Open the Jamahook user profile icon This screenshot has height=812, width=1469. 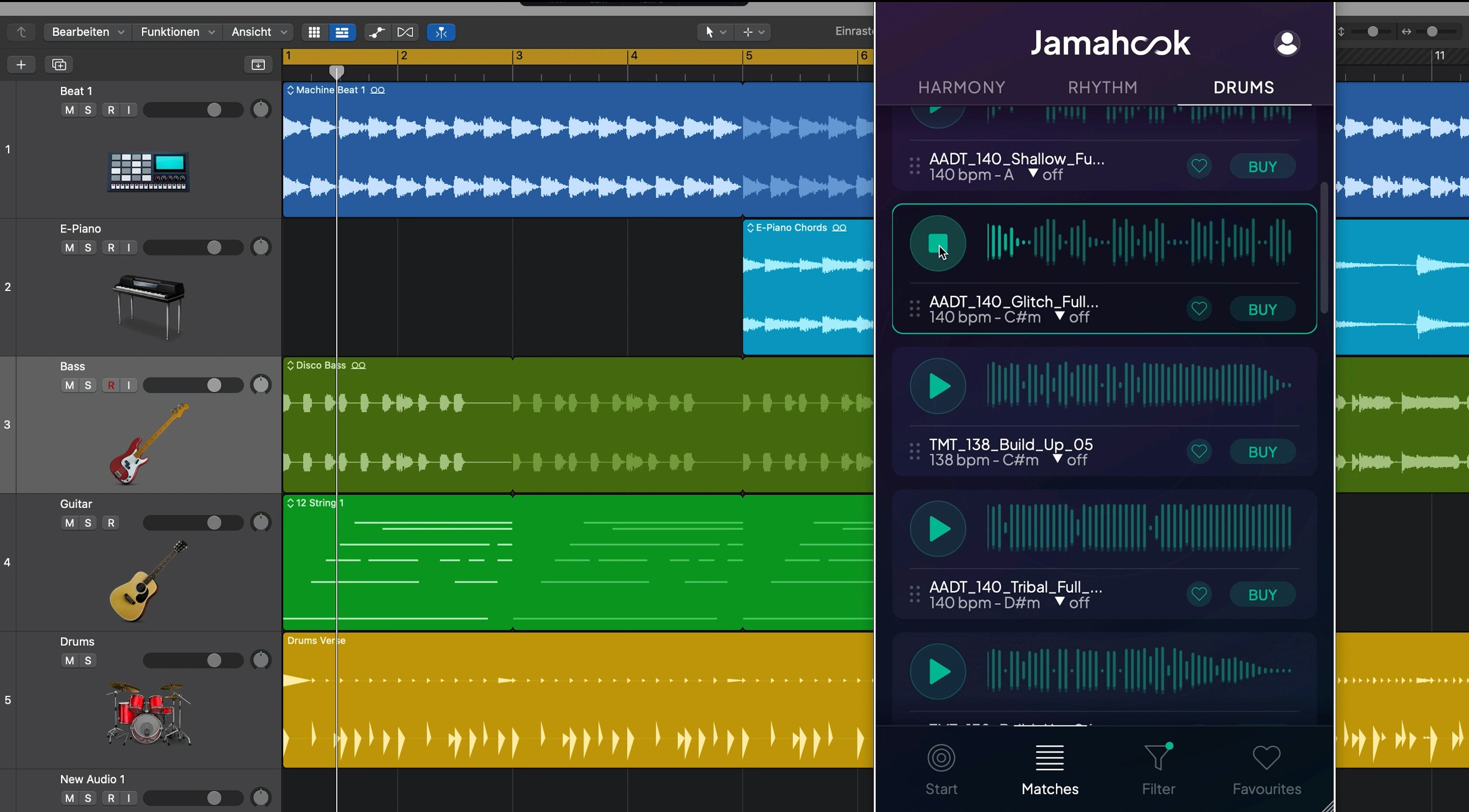[1286, 43]
